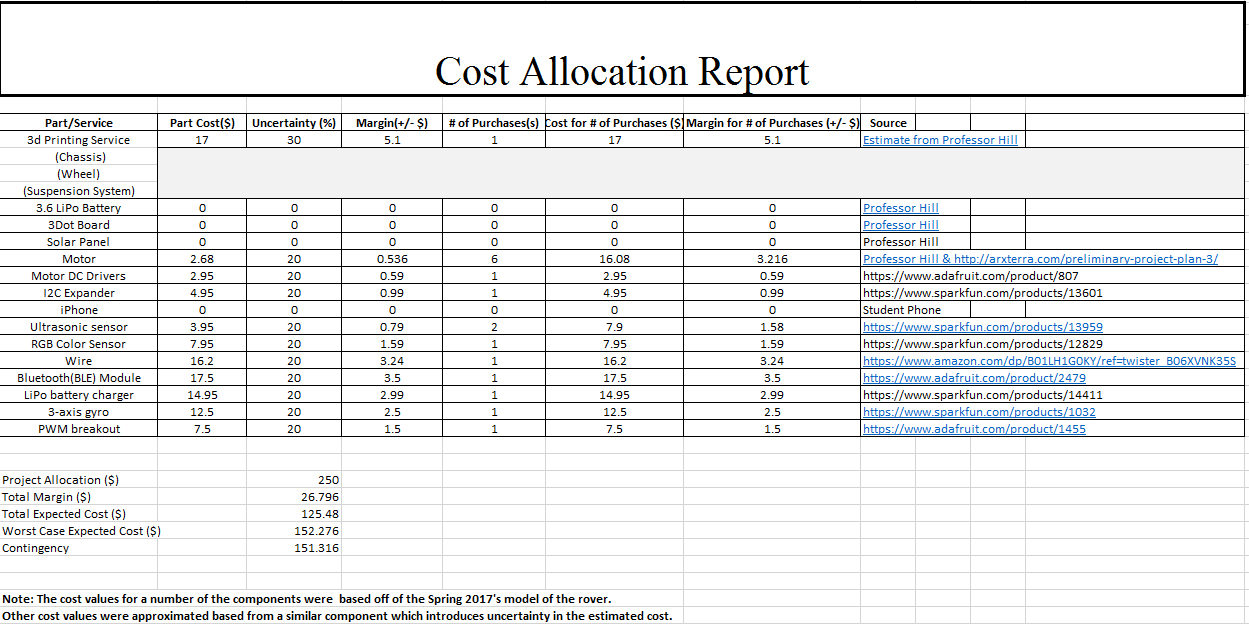Select the 3d Printing Service uncertainty value 30

click(x=294, y=140)
